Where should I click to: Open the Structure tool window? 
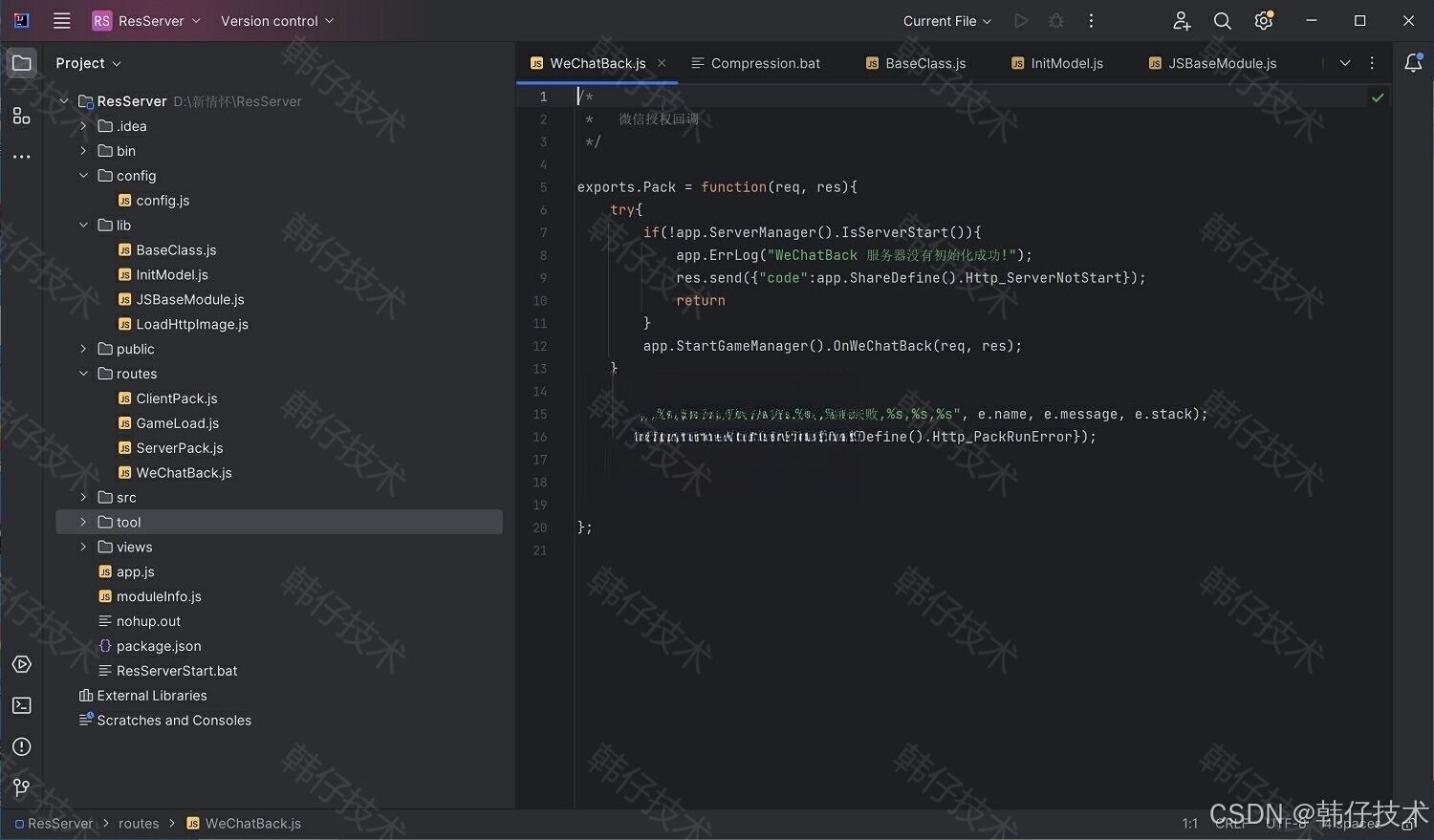click(21, 116)
